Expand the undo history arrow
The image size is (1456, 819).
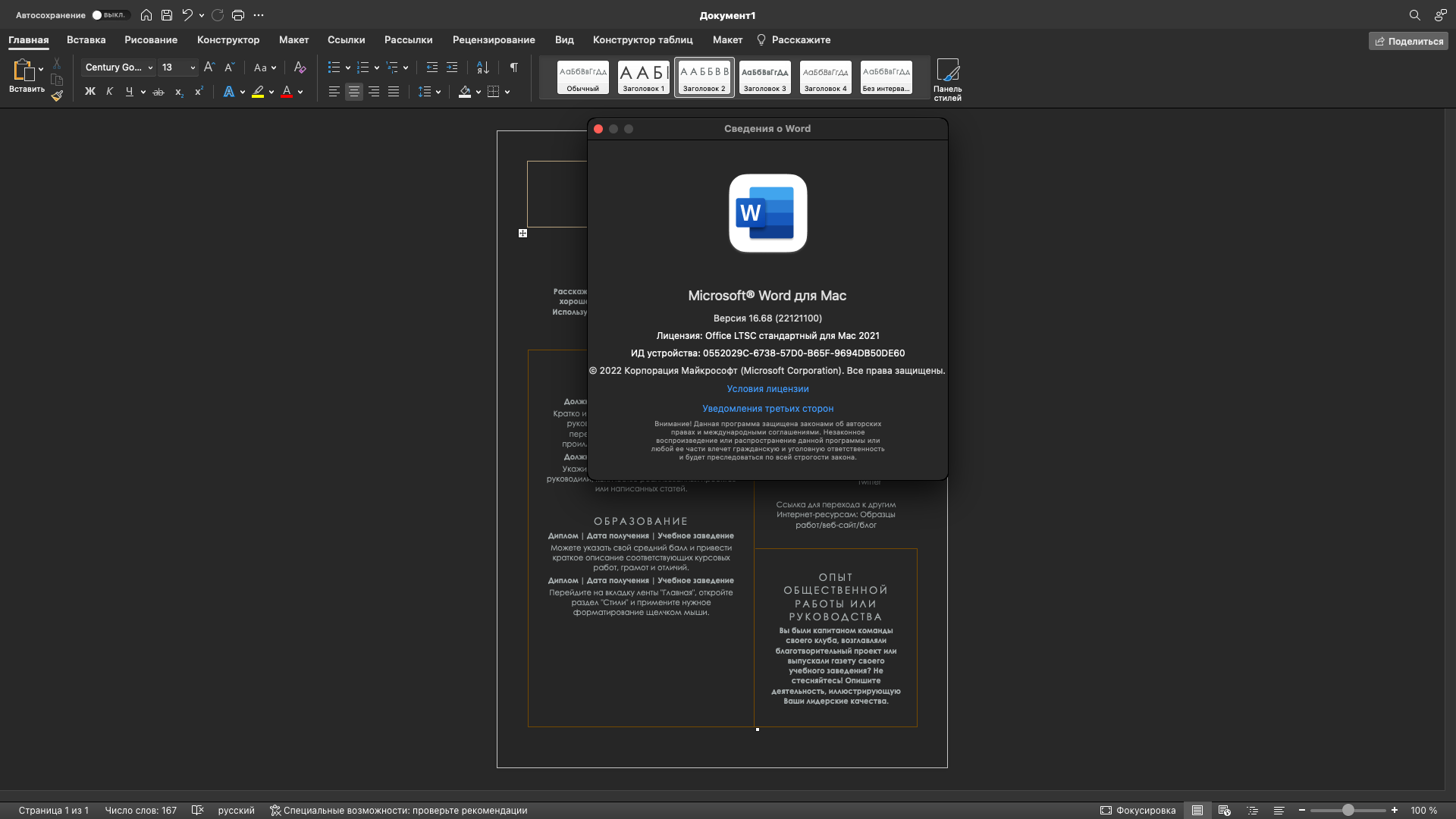(x=202, y=15)
